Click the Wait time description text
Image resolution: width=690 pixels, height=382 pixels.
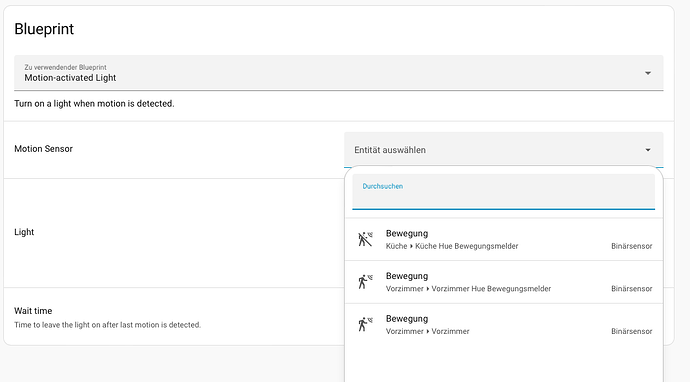(107, 325)
